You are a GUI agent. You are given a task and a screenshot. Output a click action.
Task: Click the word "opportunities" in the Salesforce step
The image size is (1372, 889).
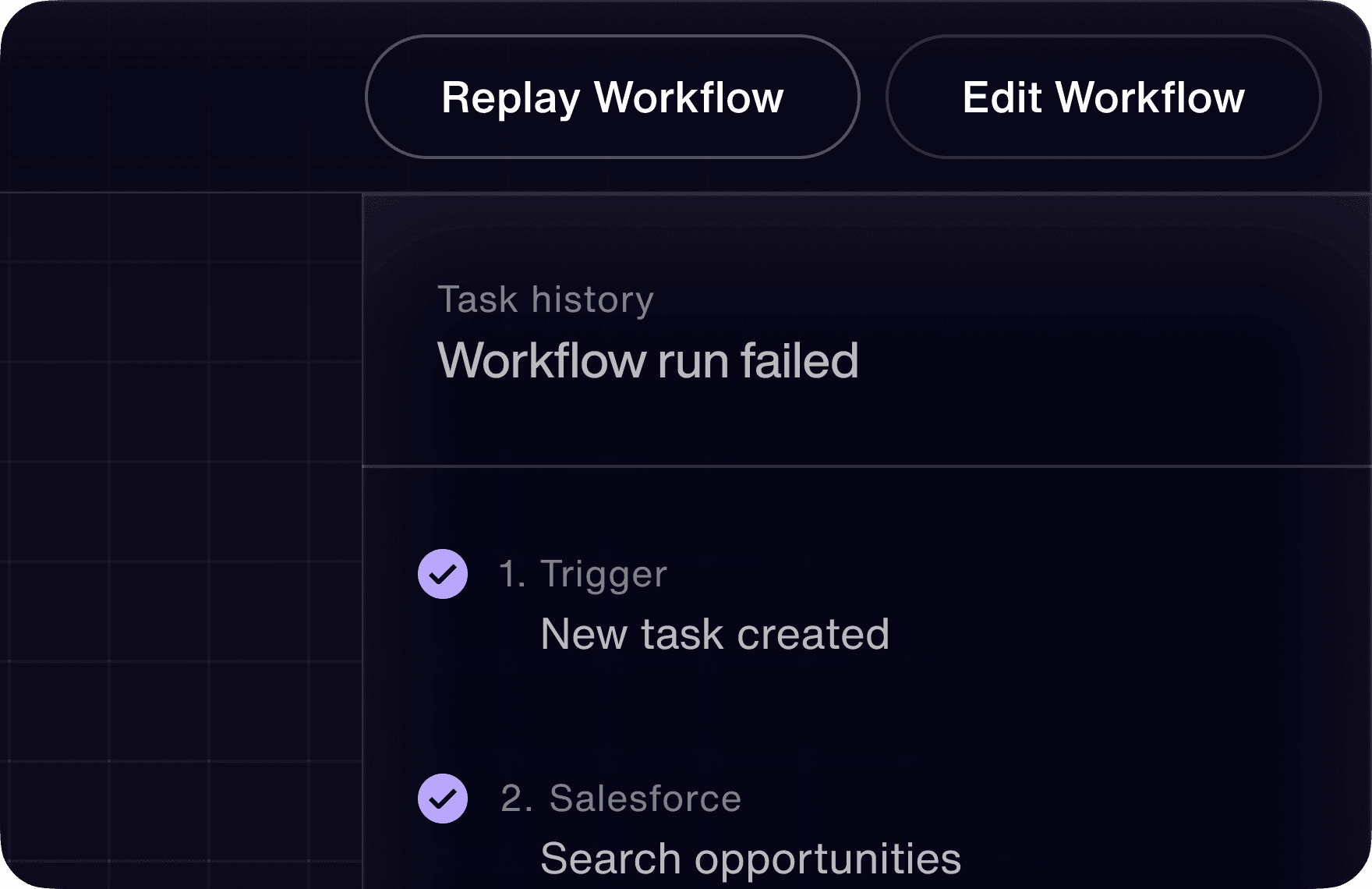(827, 859)
